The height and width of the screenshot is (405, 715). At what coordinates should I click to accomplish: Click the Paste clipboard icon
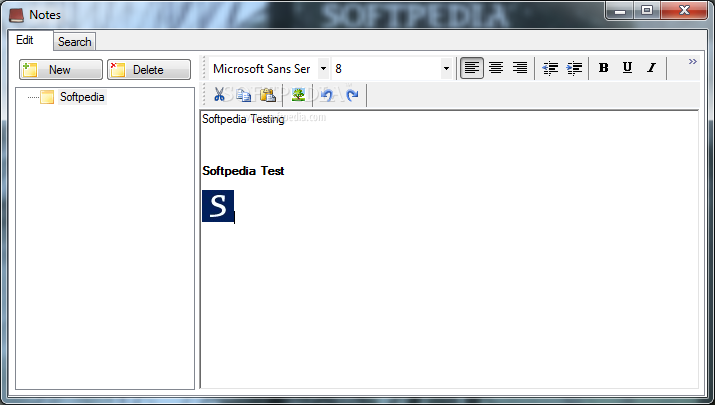pos(268,95)
